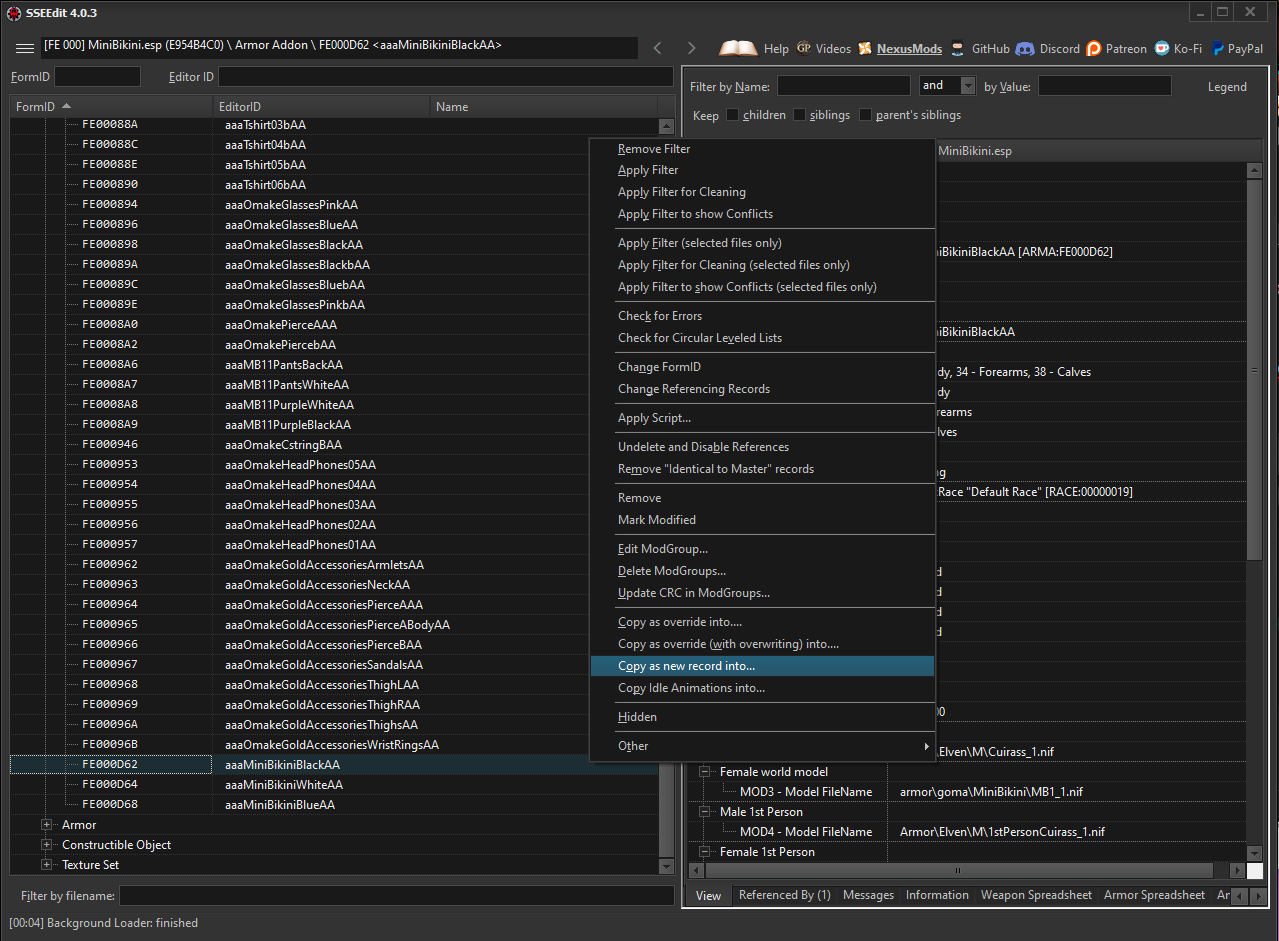Collapse the Female world model node
This screenshot has width=1279, height=941.
[705, 772]
